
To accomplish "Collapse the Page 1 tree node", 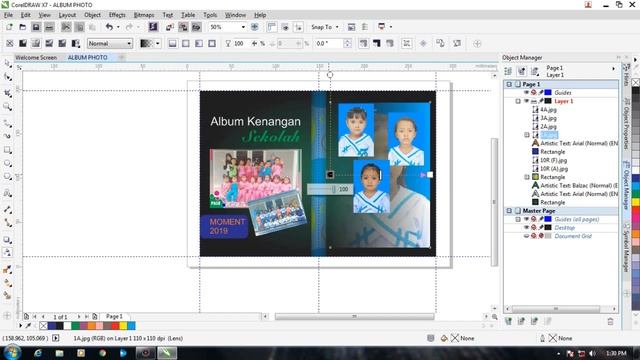I will [509, 84].
